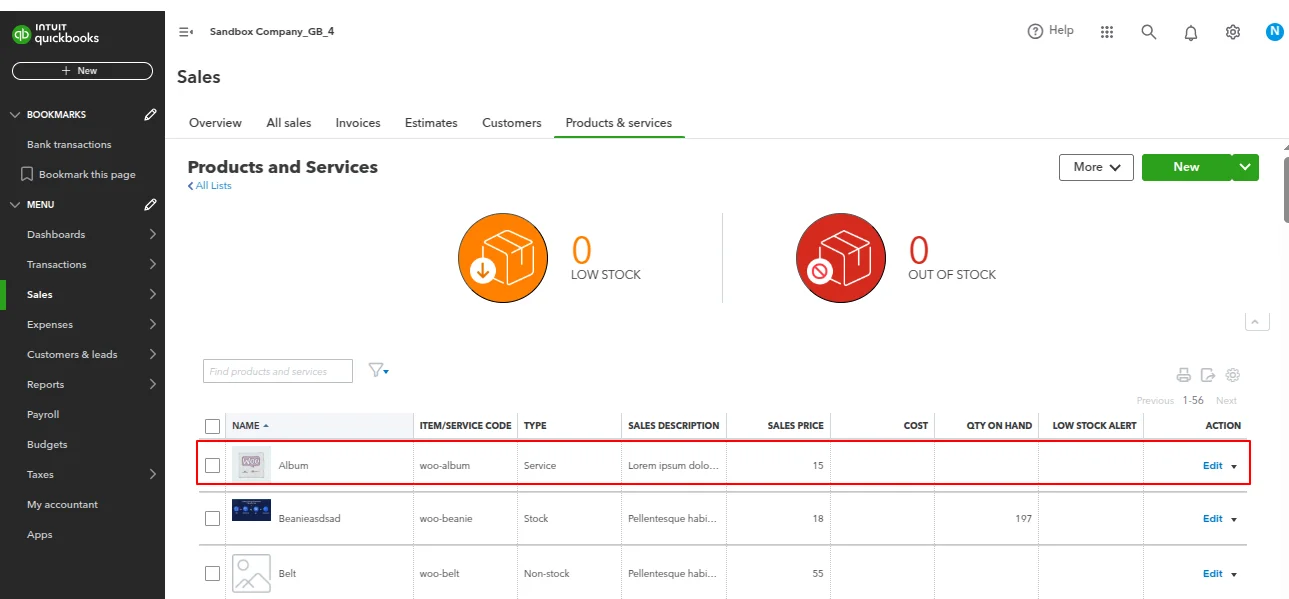Image resolution: width=1289 pixels, height=599 pixels.
Task: Expand the green New button arrow
Action: coord(1245,167)
